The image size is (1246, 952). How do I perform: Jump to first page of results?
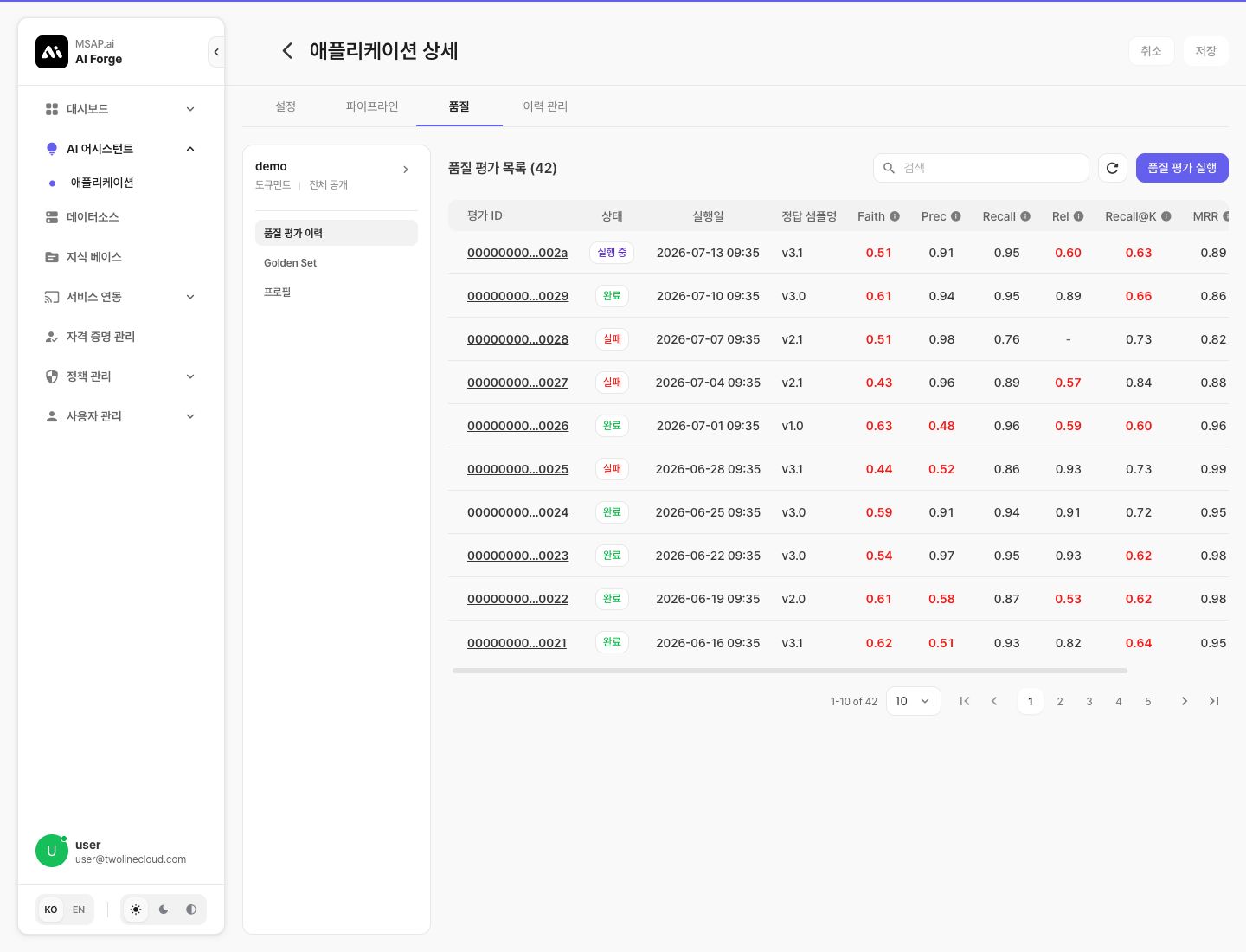tap(965, 701)
